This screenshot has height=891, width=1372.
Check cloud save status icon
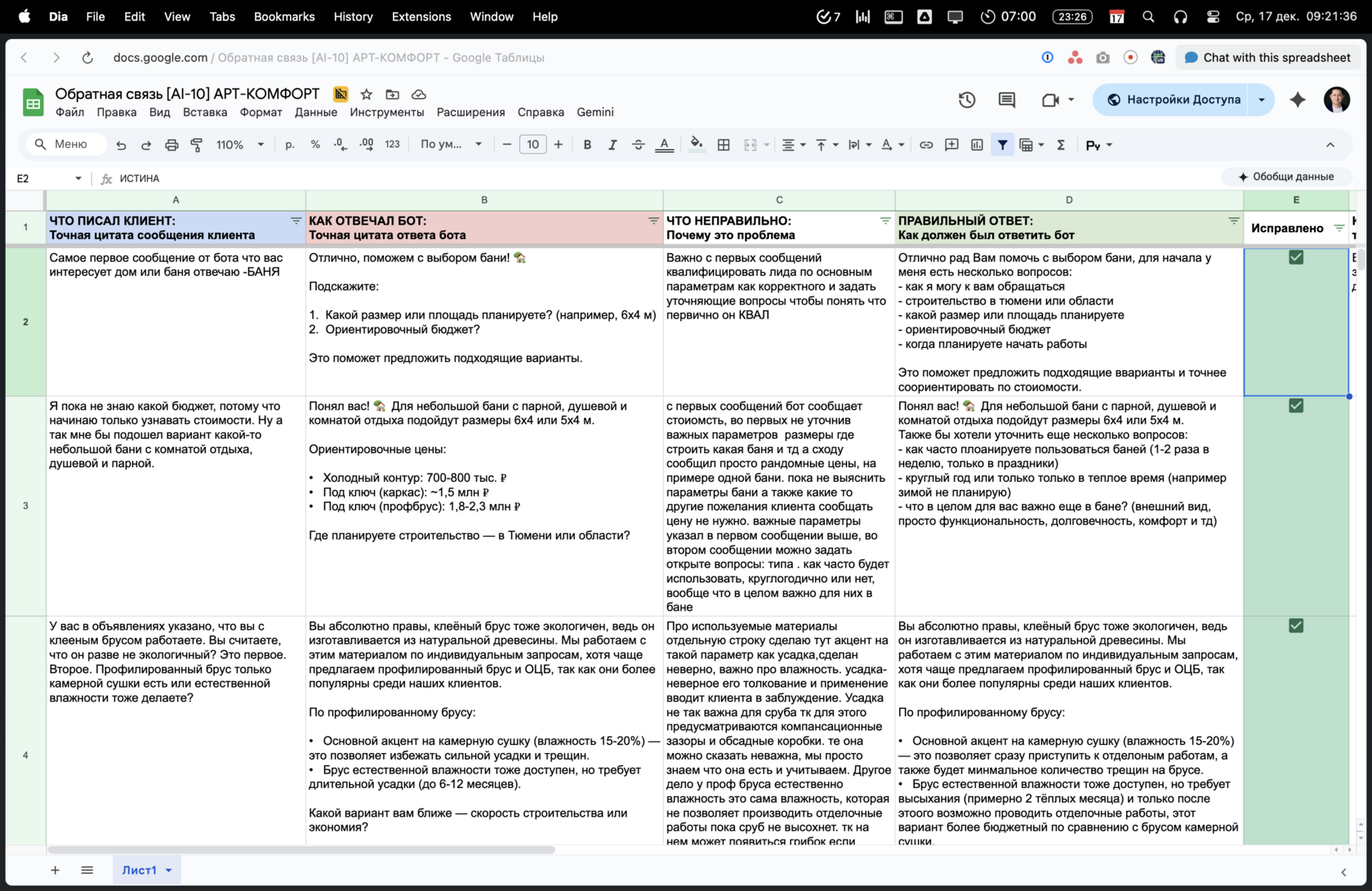pos(419,95)
